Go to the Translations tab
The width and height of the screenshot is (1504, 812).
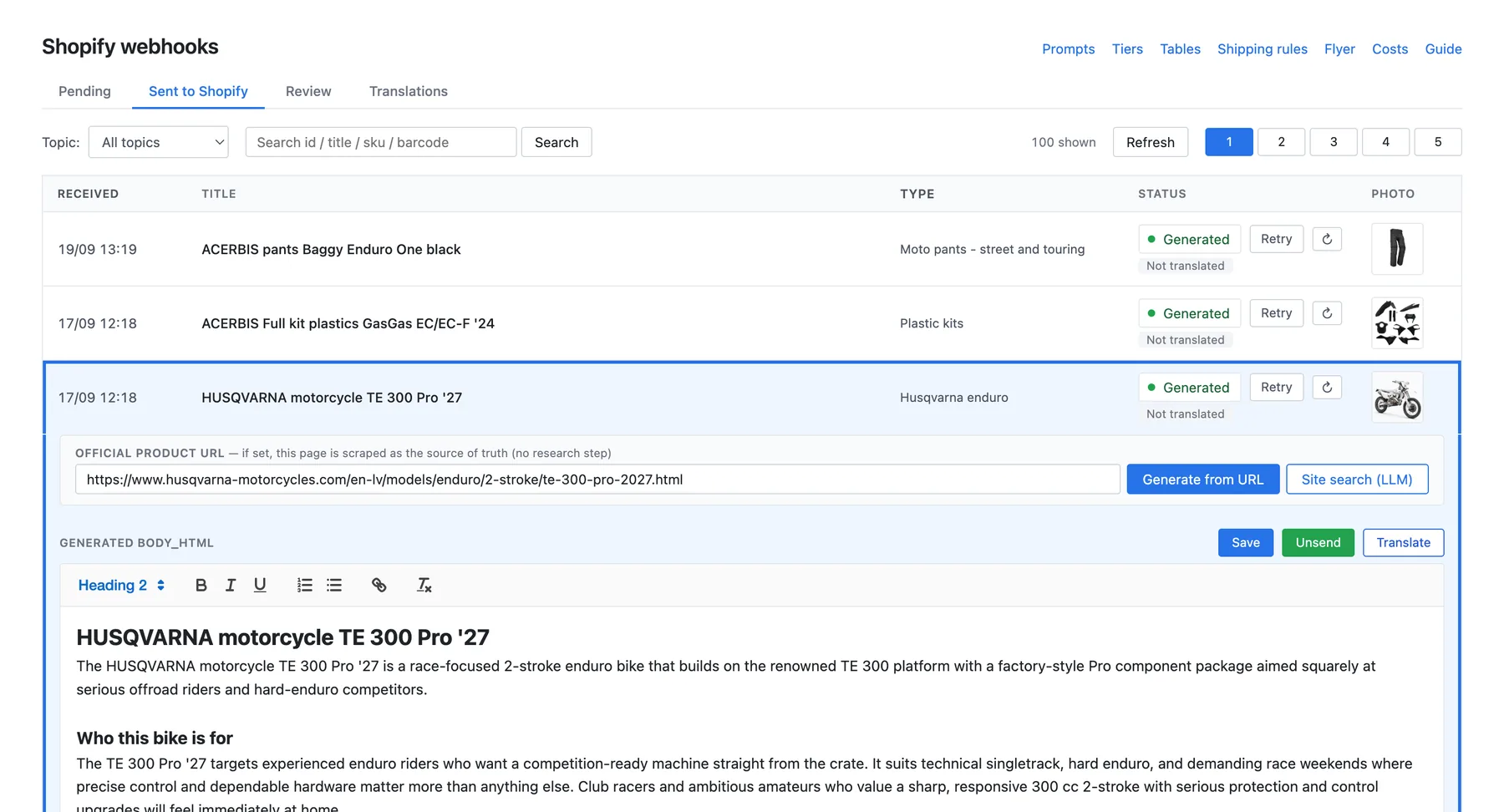(x=409, y=91)
